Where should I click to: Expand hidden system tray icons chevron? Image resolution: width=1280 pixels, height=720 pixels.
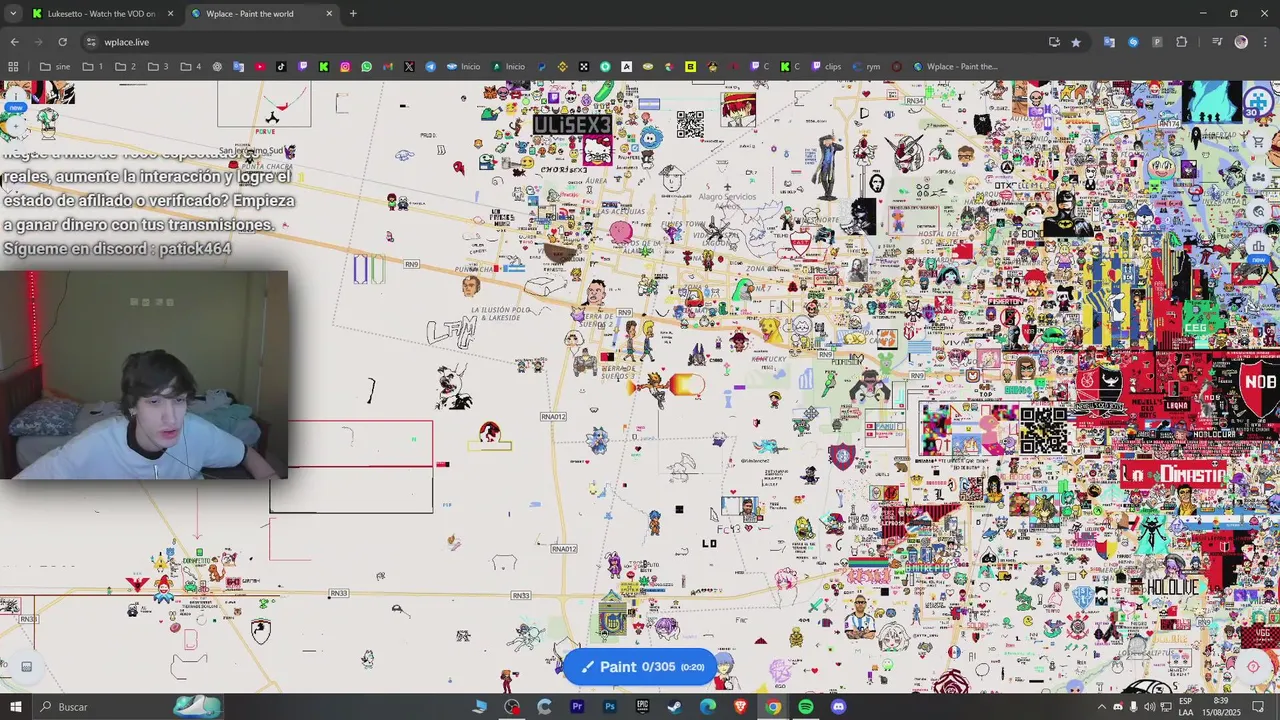click(x=1102, y=707)
